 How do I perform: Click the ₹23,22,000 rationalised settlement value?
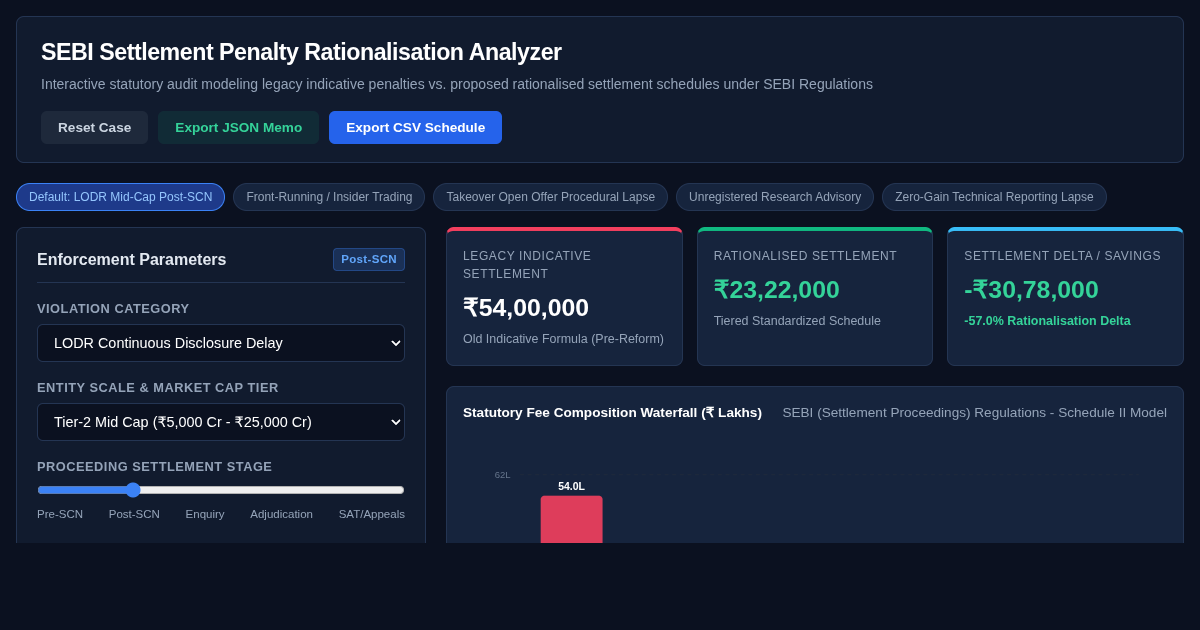point(777,290)
